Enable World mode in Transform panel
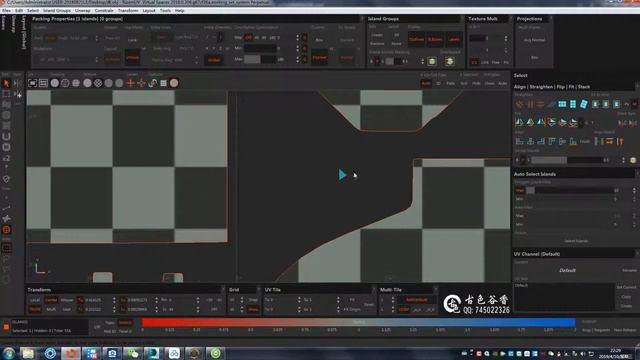 (36, 309)
